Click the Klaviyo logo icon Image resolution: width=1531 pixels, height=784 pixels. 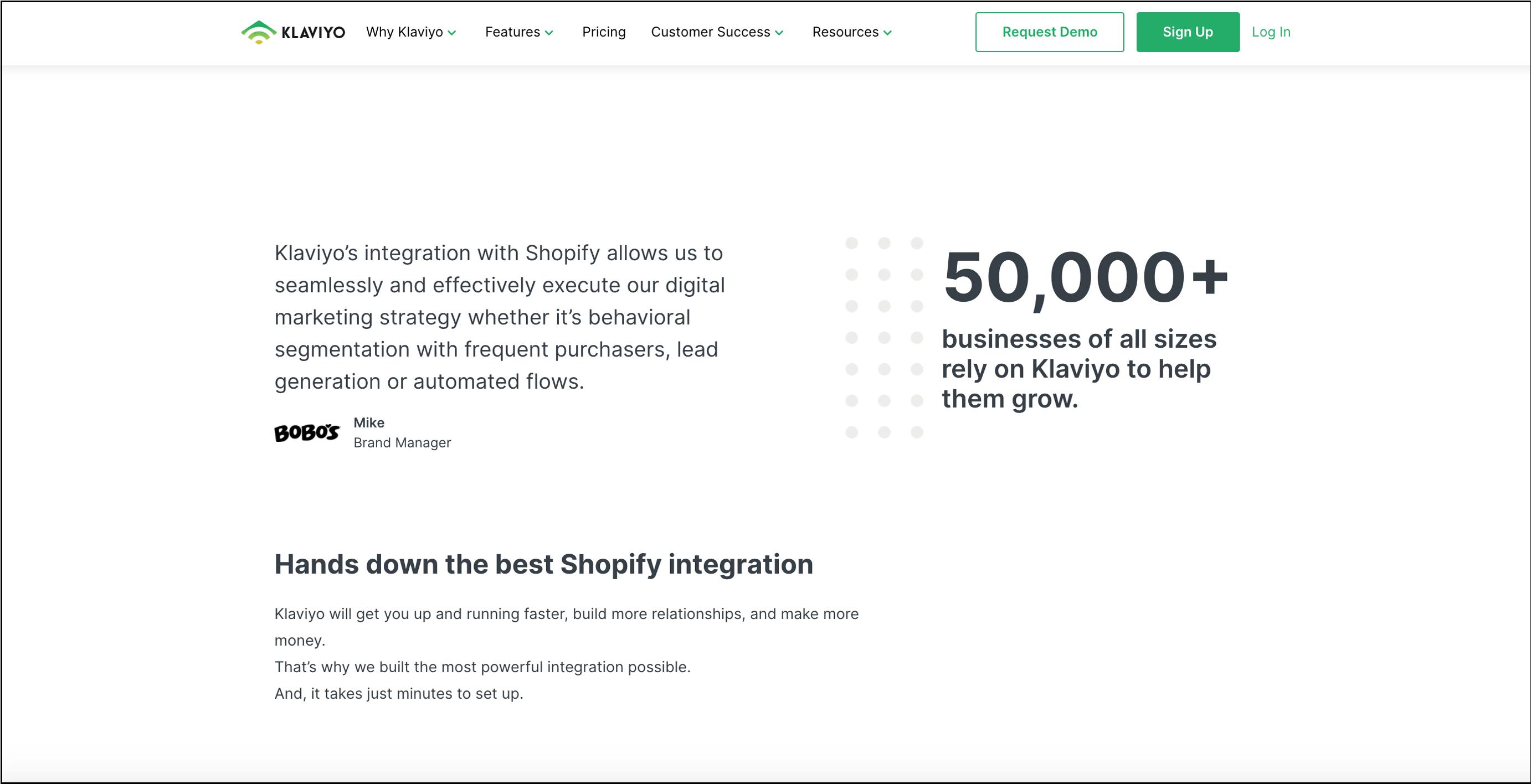click(259, 32)
